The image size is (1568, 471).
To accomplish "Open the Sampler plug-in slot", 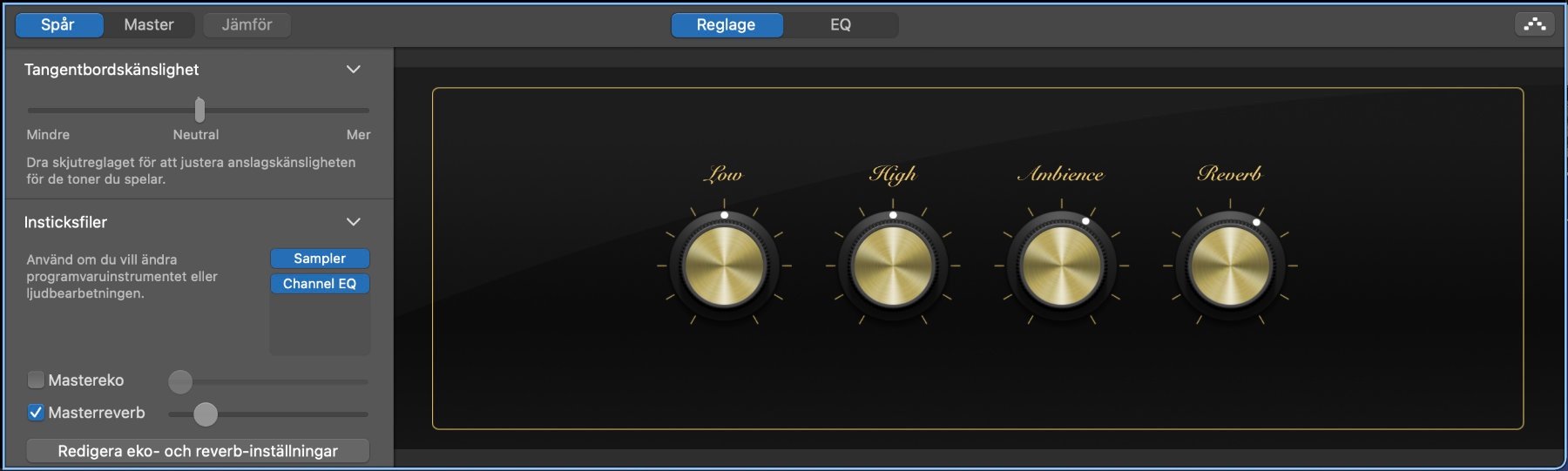I will point(320,259).
